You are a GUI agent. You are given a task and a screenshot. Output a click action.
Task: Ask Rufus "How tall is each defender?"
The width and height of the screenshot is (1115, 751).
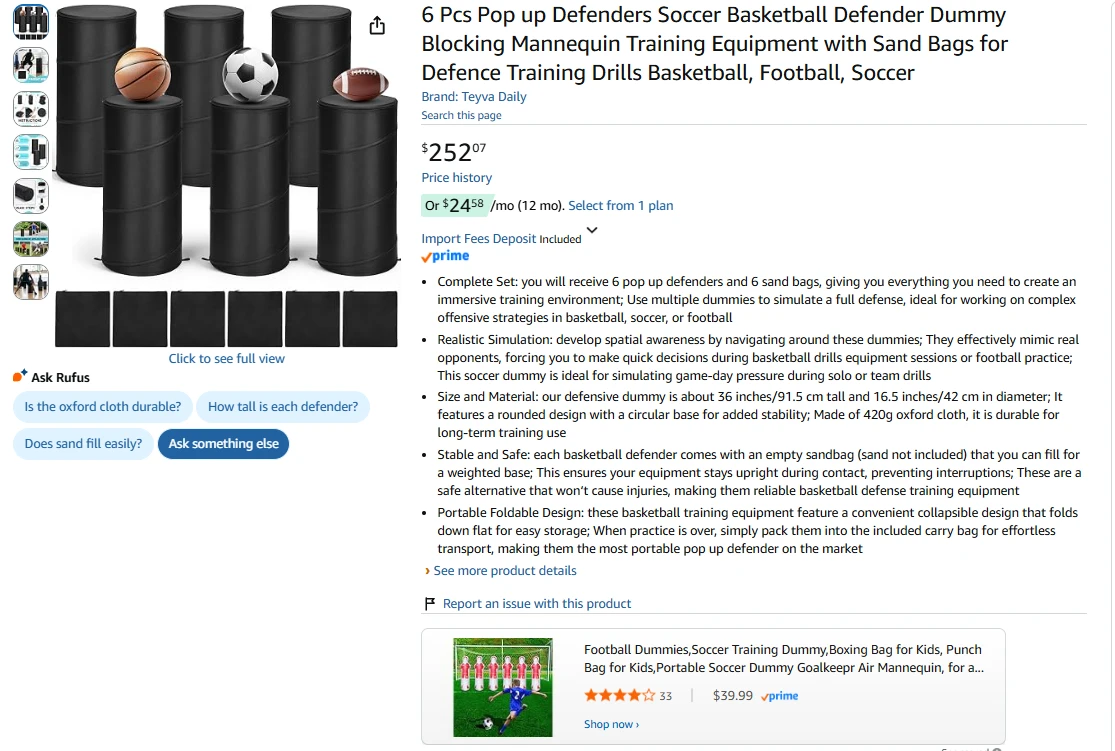(283, 407)
